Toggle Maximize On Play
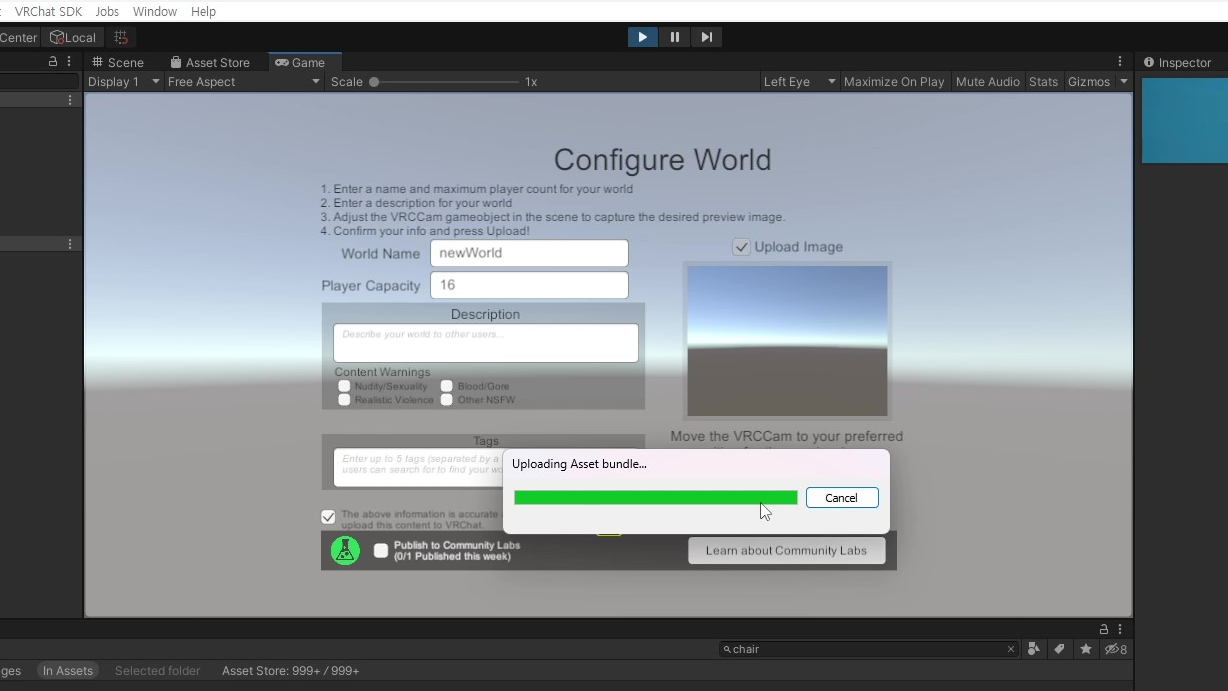 (x=894, y=82)
